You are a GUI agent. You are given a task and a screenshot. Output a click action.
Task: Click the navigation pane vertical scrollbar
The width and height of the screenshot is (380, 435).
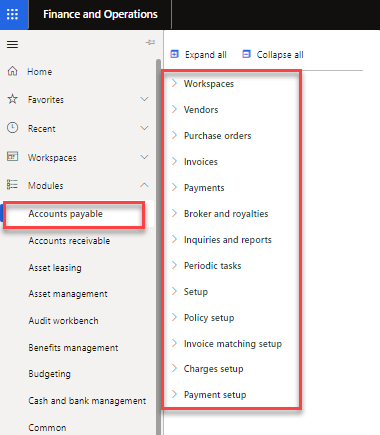coord(158,247)
